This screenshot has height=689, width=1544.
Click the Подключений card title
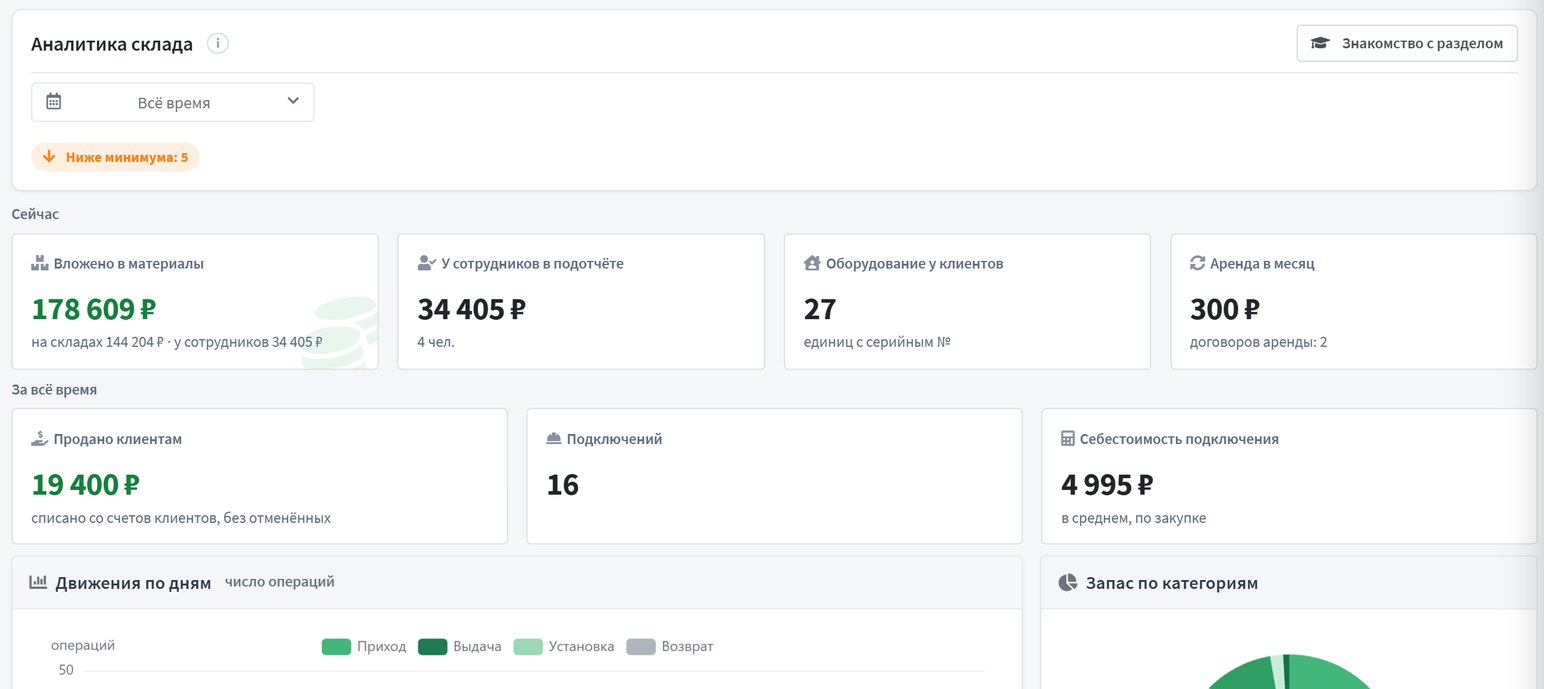(x=615, y=439)
